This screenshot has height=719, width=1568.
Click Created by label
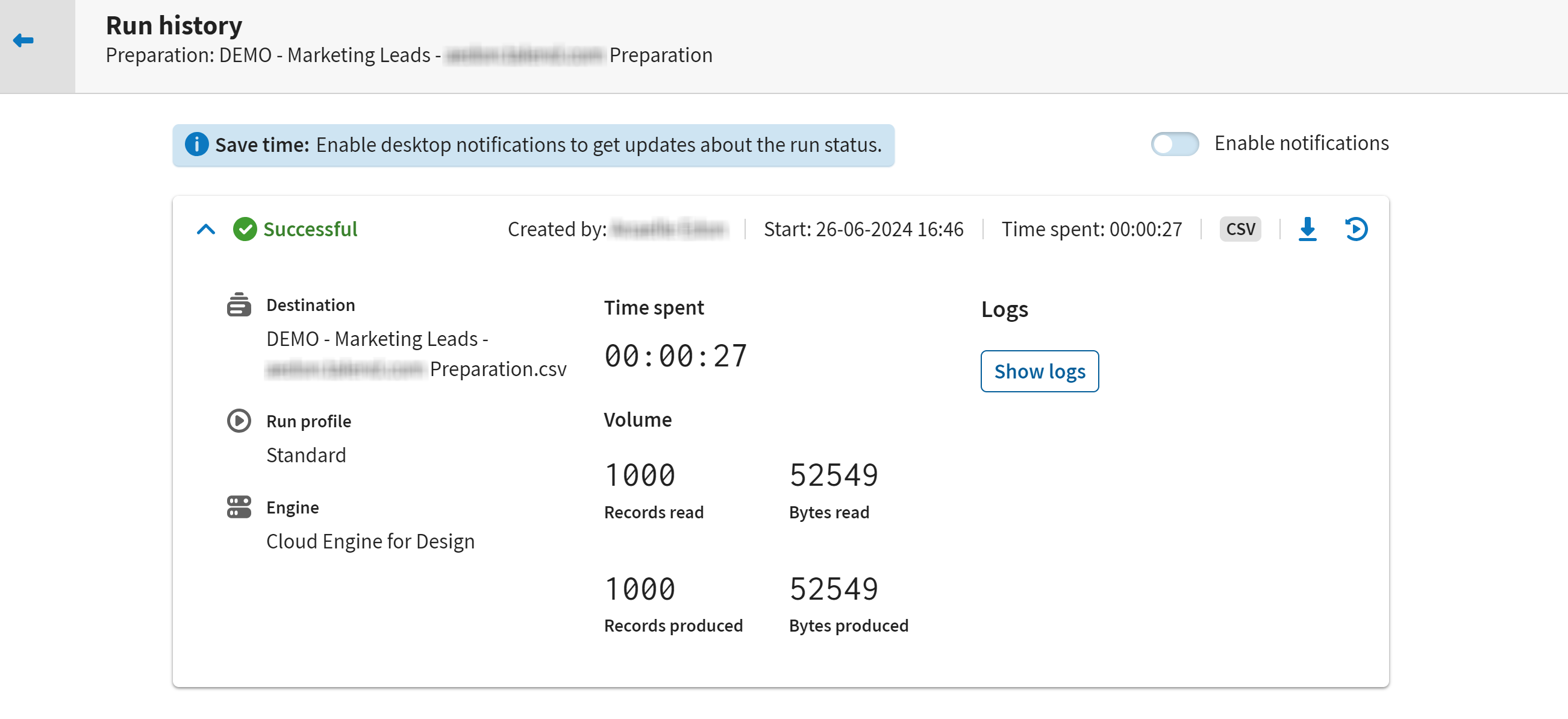coord(557,230)
